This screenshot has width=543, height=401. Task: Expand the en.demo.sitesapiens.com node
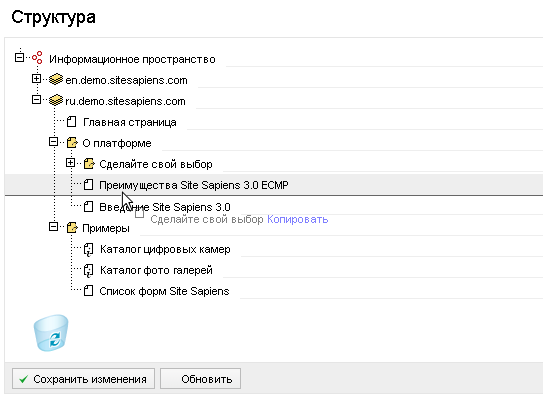coord(36,79)
